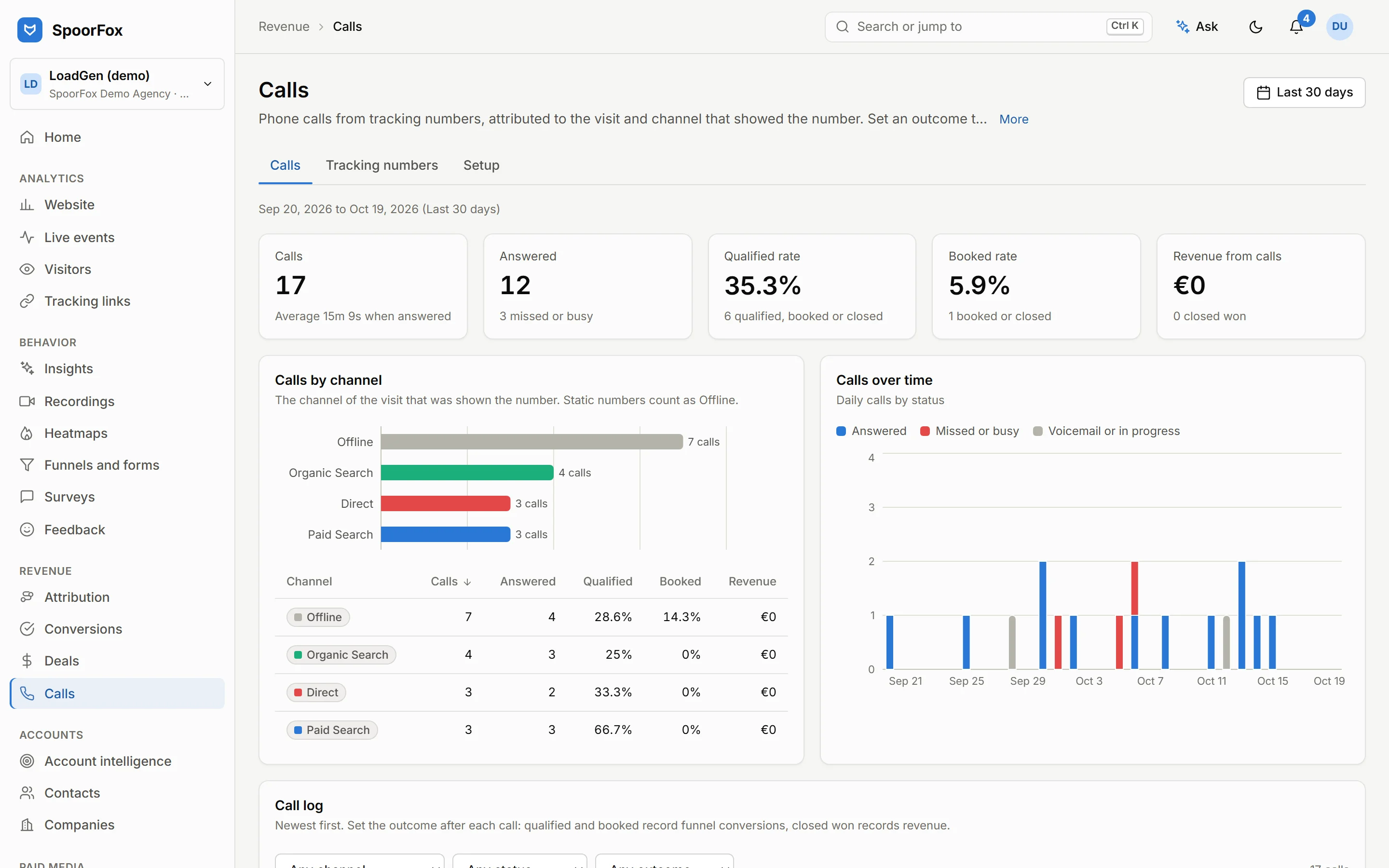The image size is (1389, 868).
Task: Open Funnels and forms page
Action: (117, 465)
